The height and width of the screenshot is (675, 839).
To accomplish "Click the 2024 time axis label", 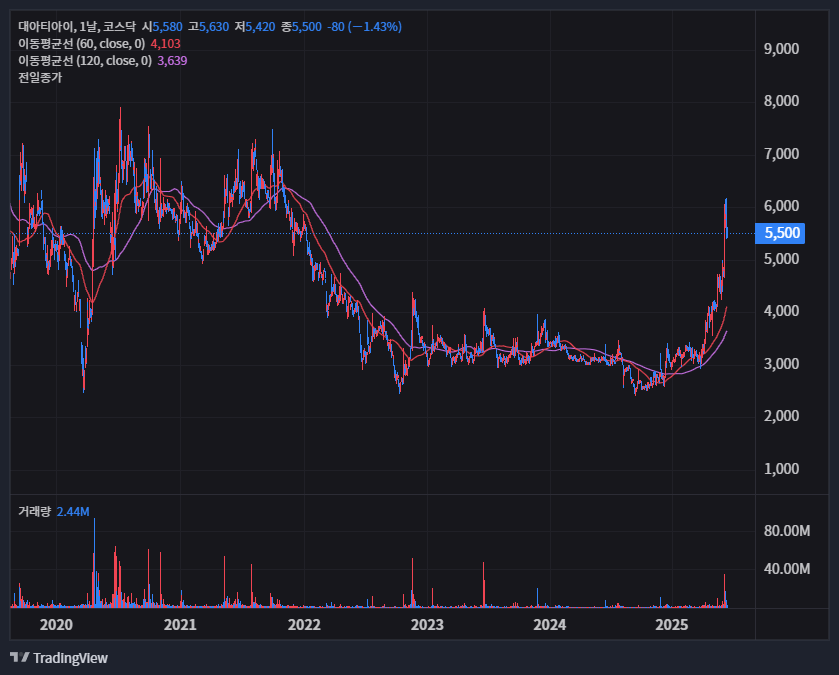I will pyautogui.click(x=550, y=625).
